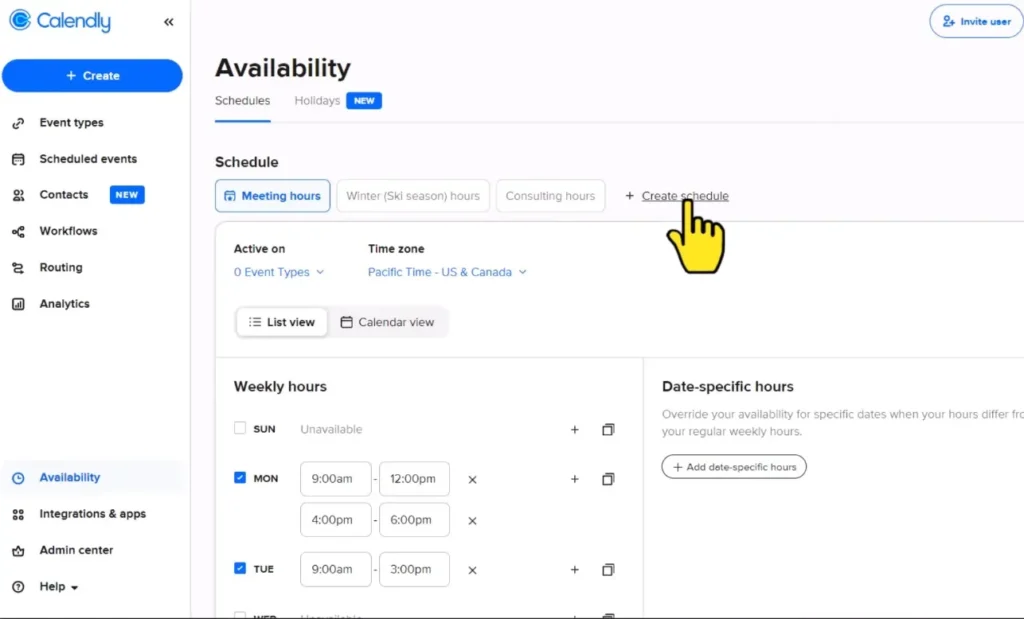Screen dimensions: 1024x619
Task: Select the Calendar view tab
Action: tap(389, 322)
